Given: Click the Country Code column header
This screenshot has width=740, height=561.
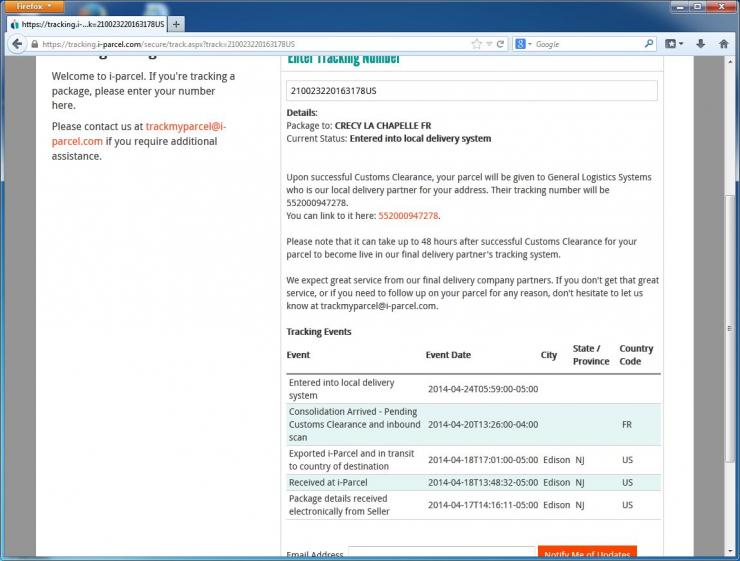Looking at the screenshot, I should click(x=636, y=355).
